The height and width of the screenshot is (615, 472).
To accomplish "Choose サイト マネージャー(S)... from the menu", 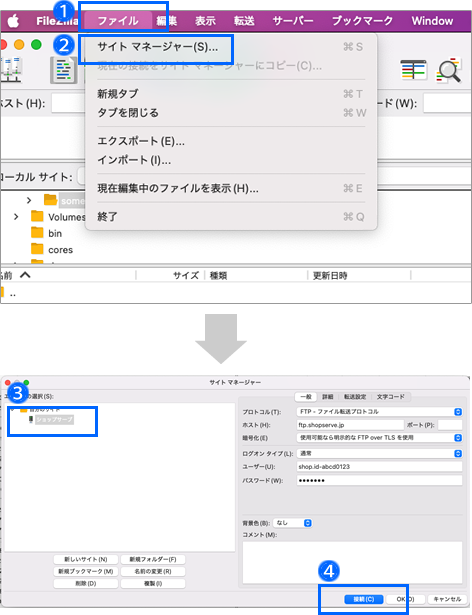I will click(158, 47).
